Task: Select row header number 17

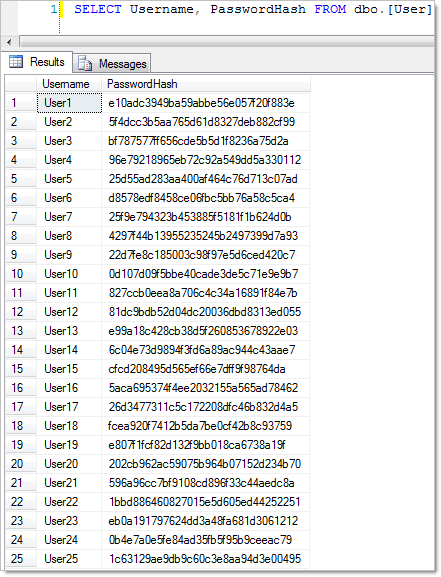Action: pos(21,407)
